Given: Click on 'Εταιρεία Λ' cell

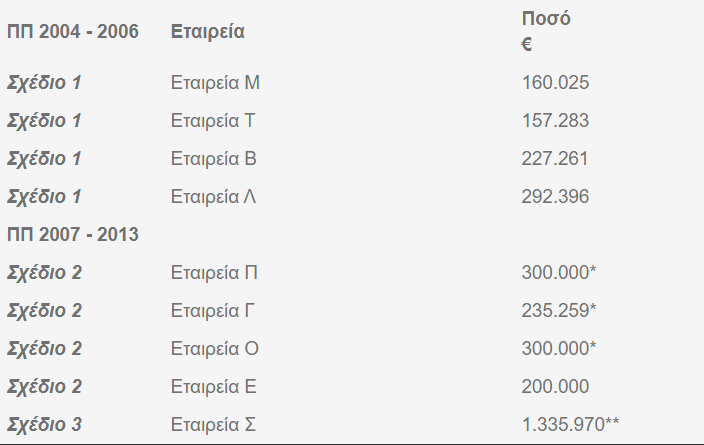Looking at the screenshot, I should click(213, 197).
